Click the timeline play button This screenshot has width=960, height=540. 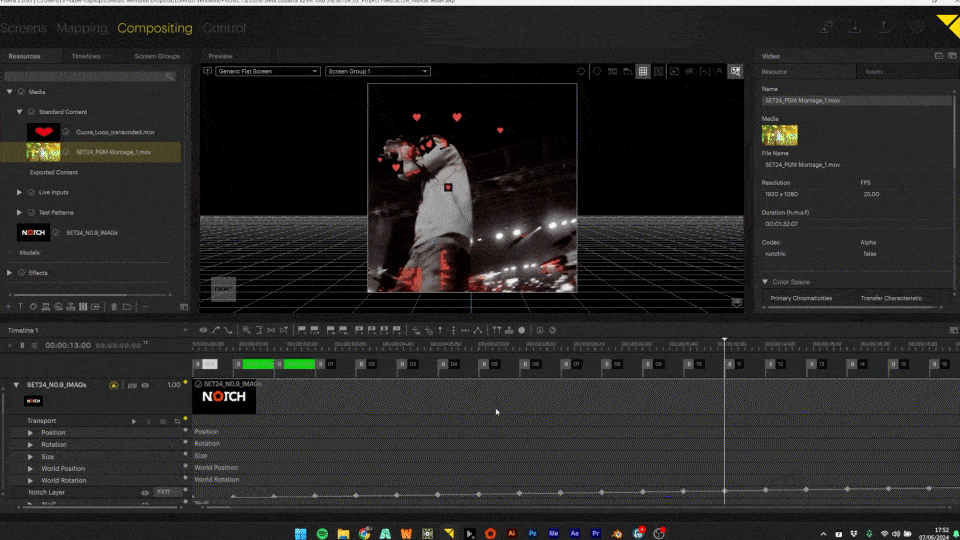coord(10,346)
